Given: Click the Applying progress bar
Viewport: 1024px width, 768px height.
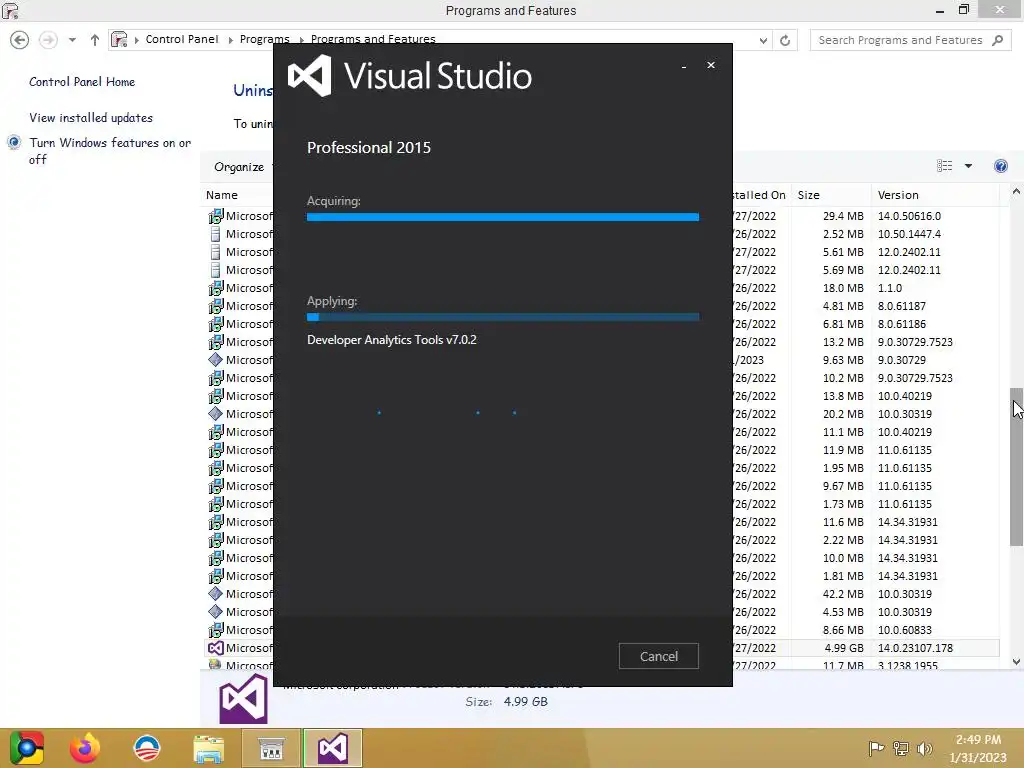Looking at the screenshot, I should [503, 317].
